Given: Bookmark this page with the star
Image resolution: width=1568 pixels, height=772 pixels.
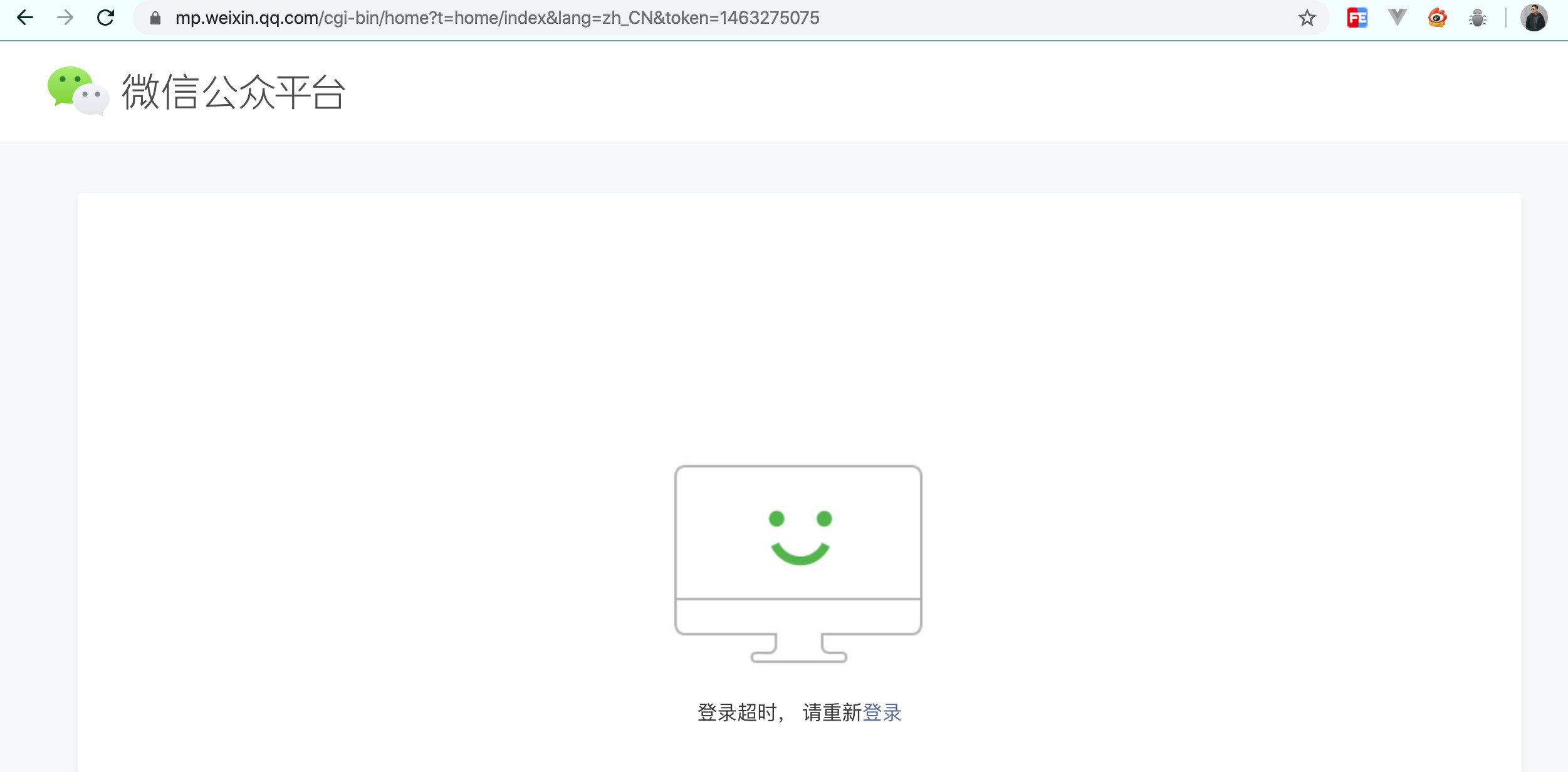Looking at the screenshot, I should [x=1307, y=18].
